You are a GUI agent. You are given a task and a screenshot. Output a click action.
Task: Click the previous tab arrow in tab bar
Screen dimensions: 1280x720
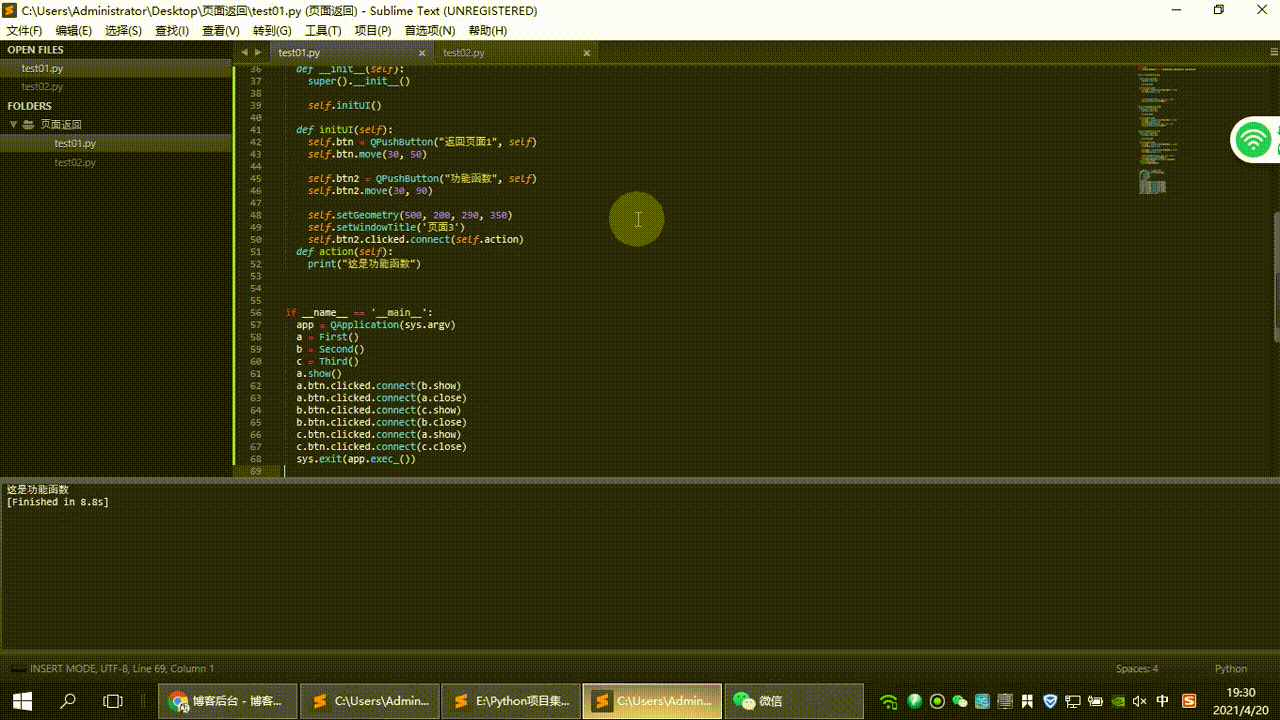click(244, 52)
